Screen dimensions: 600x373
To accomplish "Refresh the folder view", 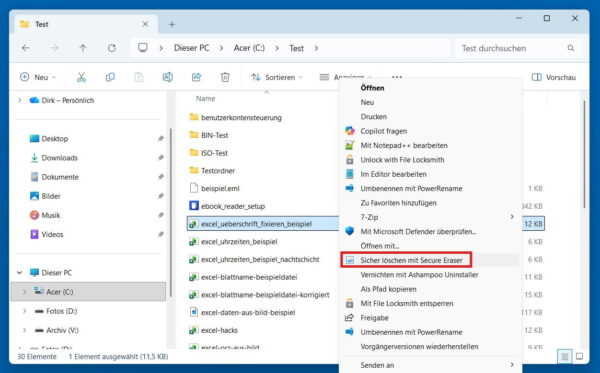I will (112, 48).
